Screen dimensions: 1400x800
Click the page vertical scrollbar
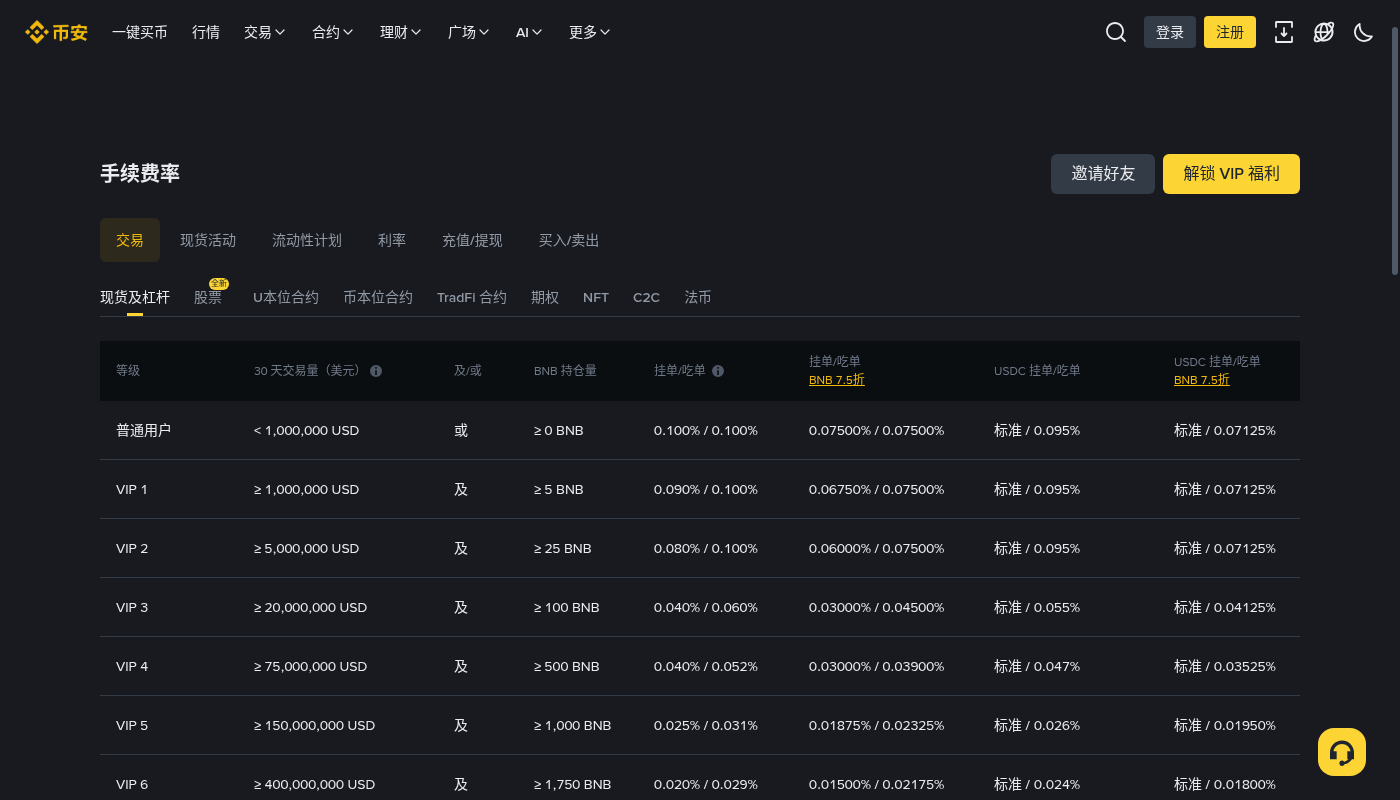(x=1395, y=150)
